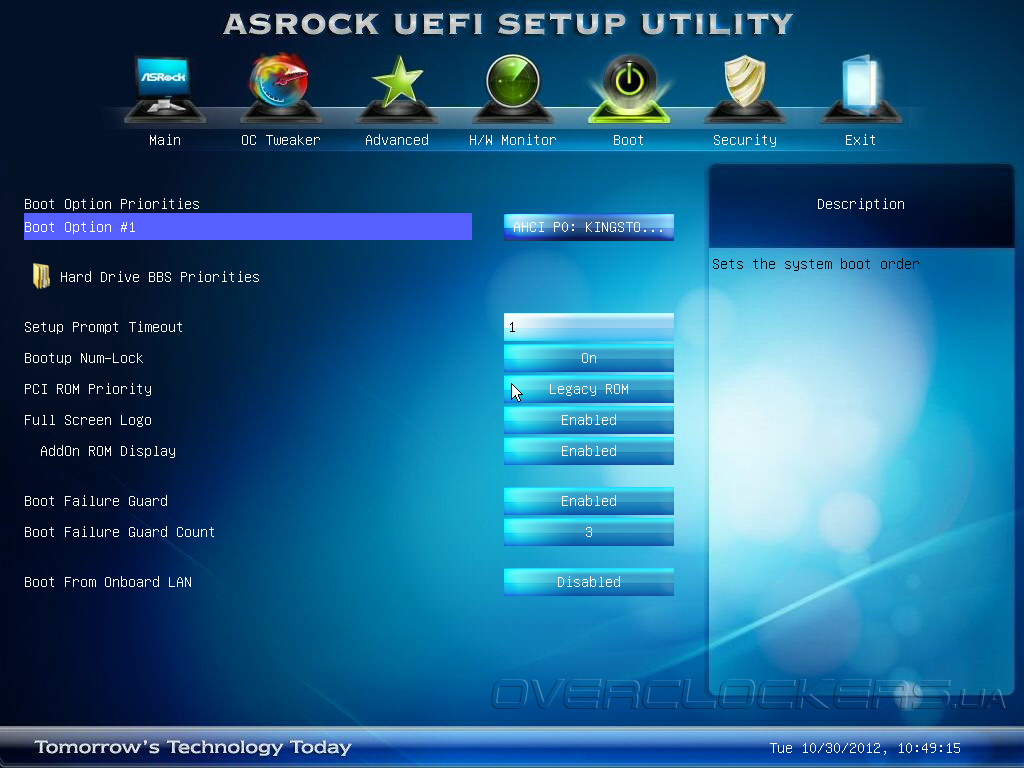Image resolution: width=1024 pixels, height=768 pixels.
Task: Toggle AddOn ROM Display Enabled value
Action: click(588, 451)
